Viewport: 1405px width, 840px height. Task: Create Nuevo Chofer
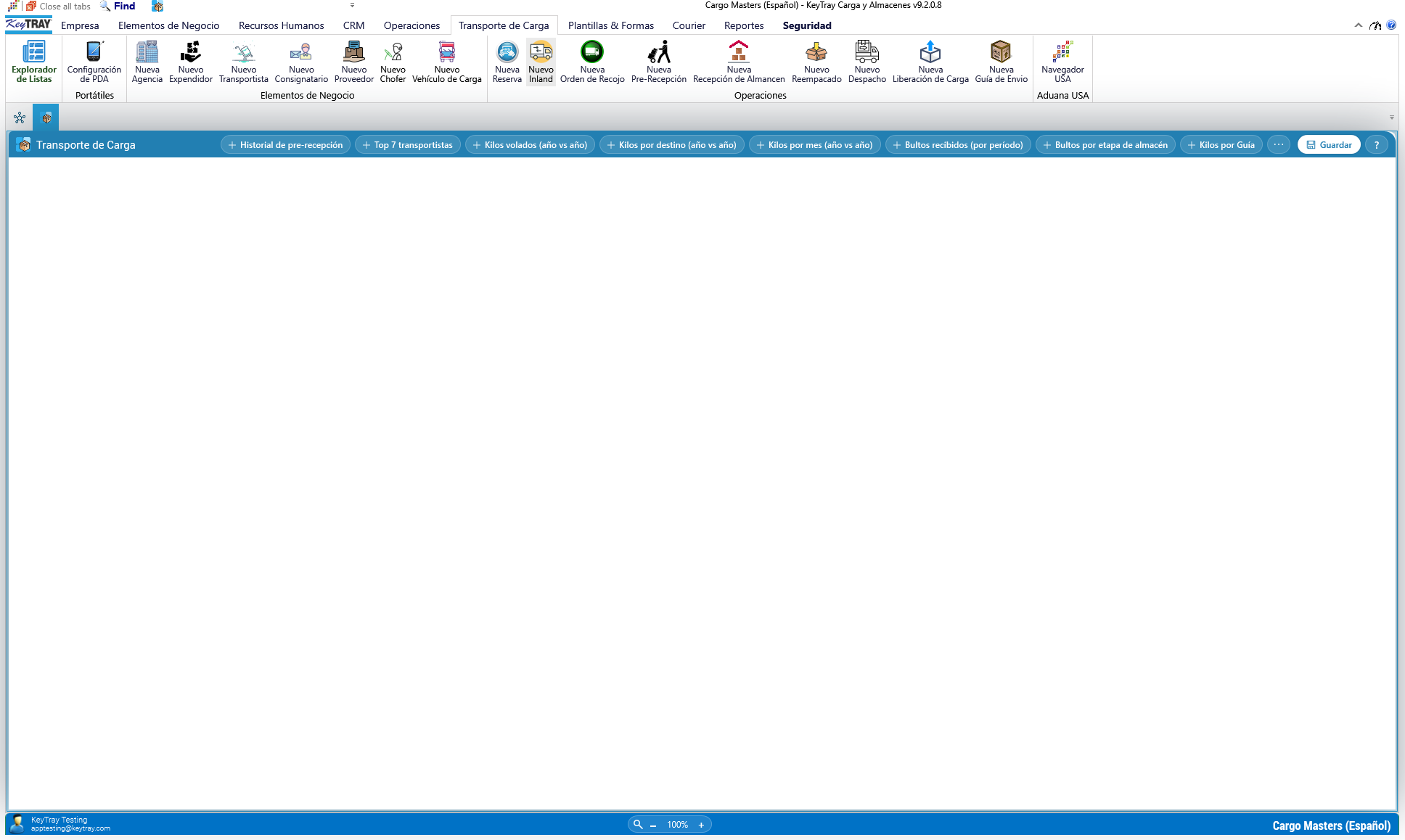pyautogui.click(x=393, y=62)
